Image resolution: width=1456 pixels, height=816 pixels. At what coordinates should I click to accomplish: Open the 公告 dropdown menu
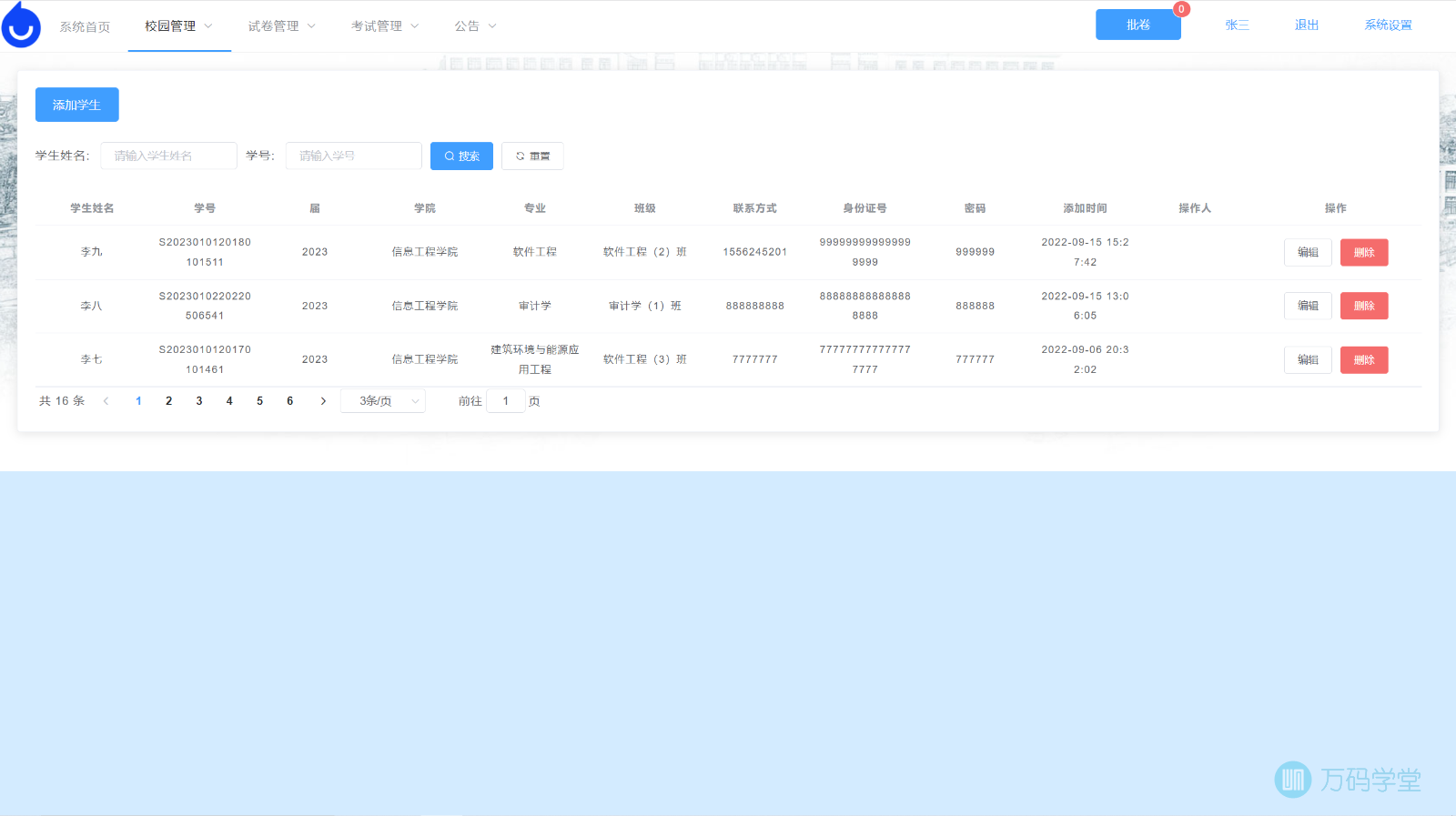coord(475,26)
